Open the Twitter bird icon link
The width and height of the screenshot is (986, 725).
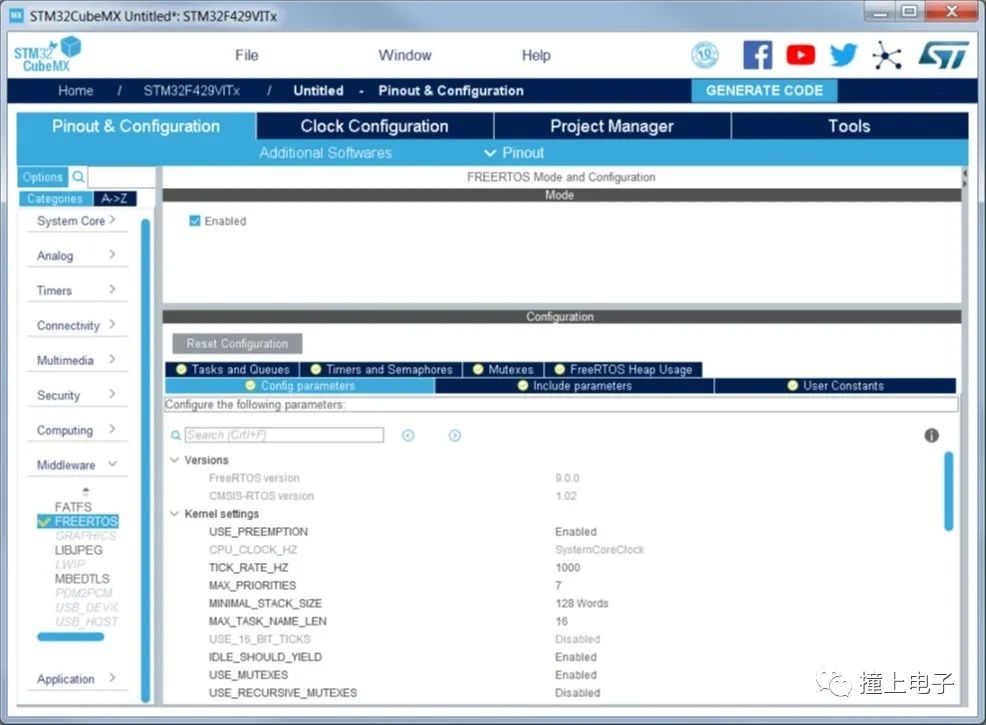[x=843, y=55]
